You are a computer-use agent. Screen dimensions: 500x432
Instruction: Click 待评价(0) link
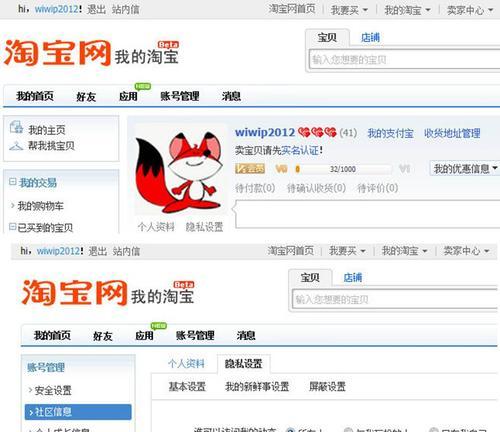click(378, 188)
